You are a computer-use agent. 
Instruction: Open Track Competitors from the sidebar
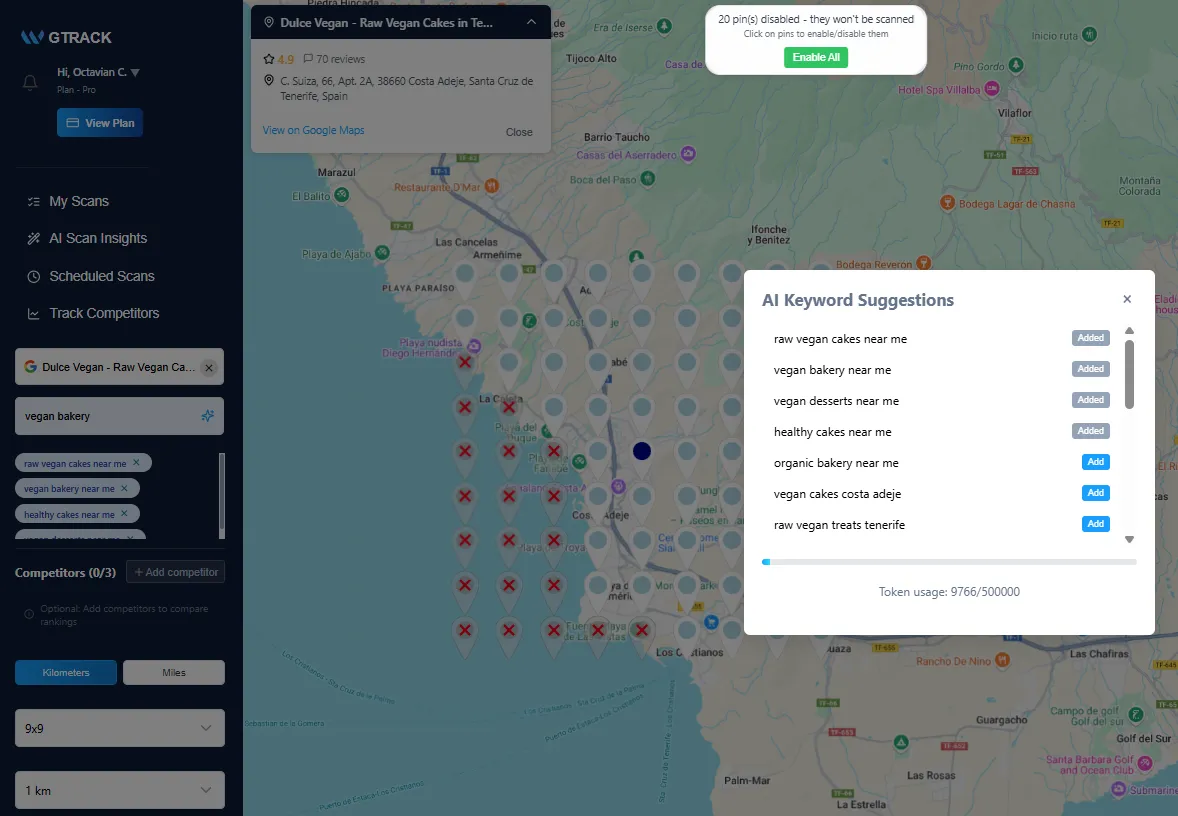point(104,313)
